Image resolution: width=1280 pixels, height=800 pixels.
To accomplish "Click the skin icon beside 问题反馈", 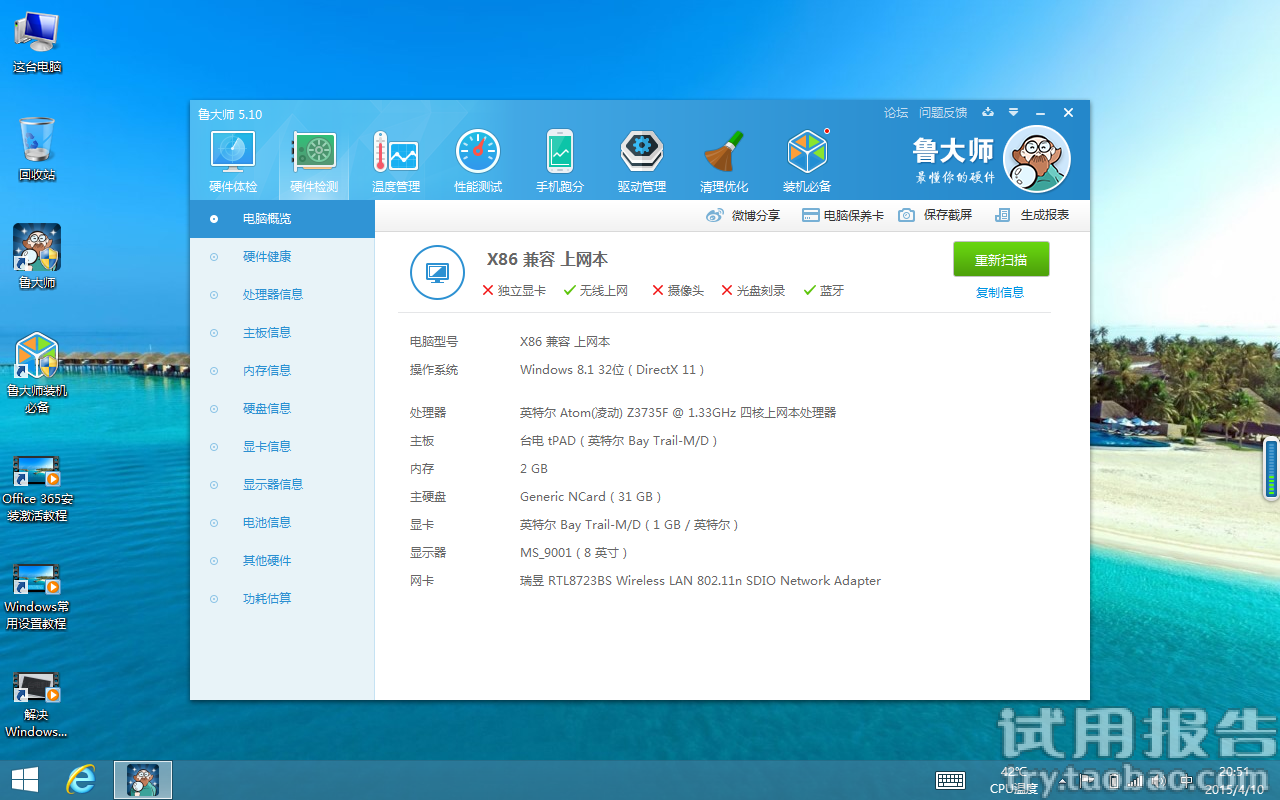I will click(988, 113).
